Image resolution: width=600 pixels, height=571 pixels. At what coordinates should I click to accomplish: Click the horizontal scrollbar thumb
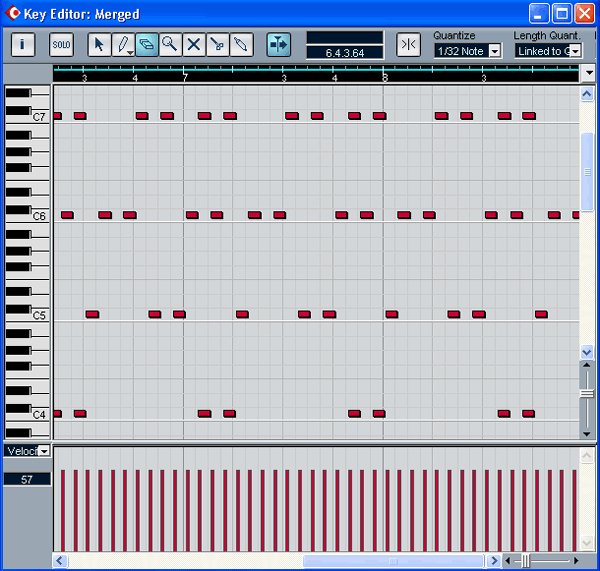[393, 561]
